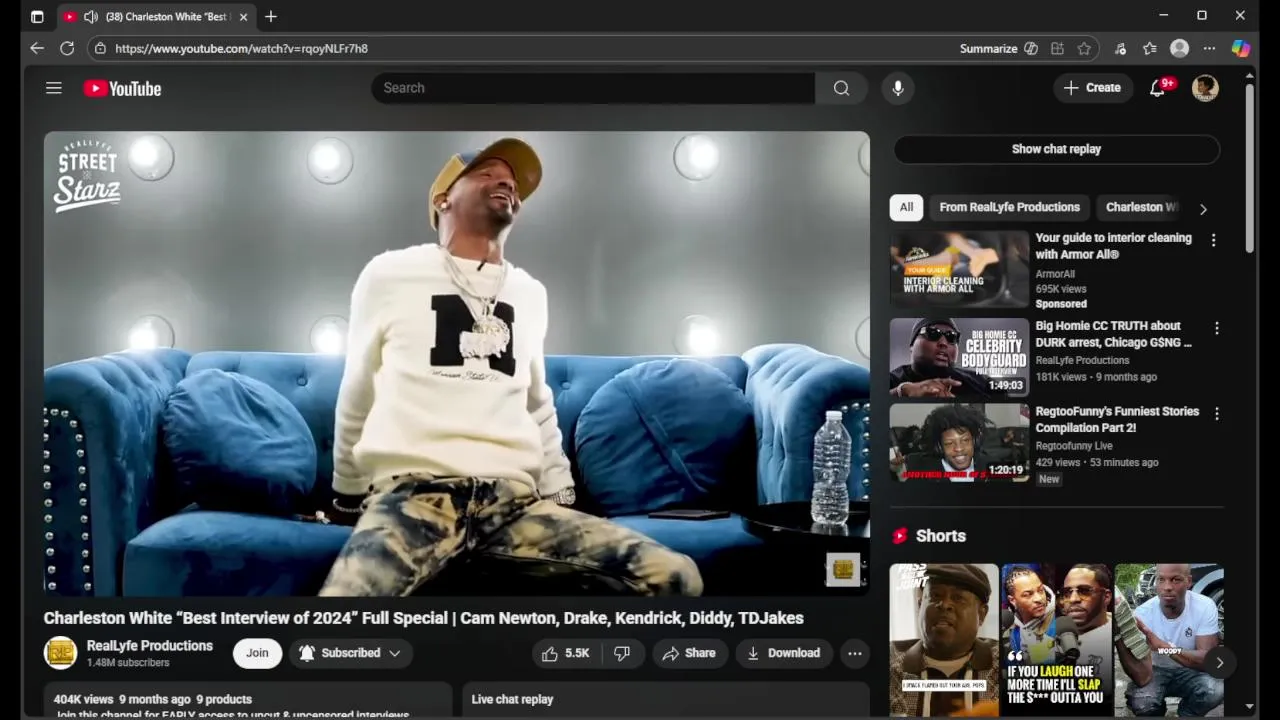Click the Create button
This screenshot has height=720, width=1280.
pos(1092,88)
